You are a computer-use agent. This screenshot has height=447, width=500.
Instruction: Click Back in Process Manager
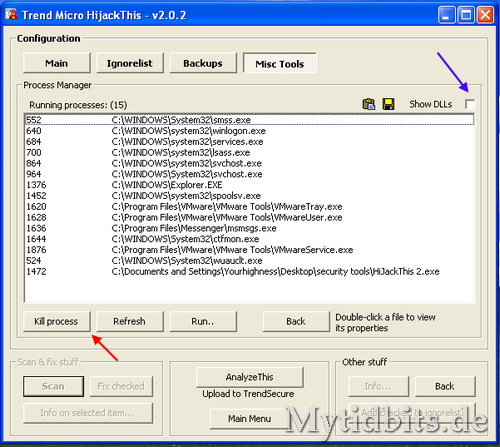(296, 321)
